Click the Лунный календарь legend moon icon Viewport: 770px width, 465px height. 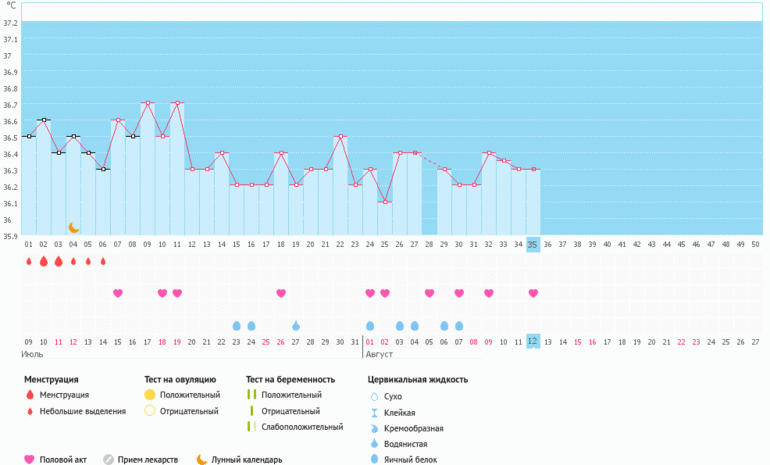point(201,460)
